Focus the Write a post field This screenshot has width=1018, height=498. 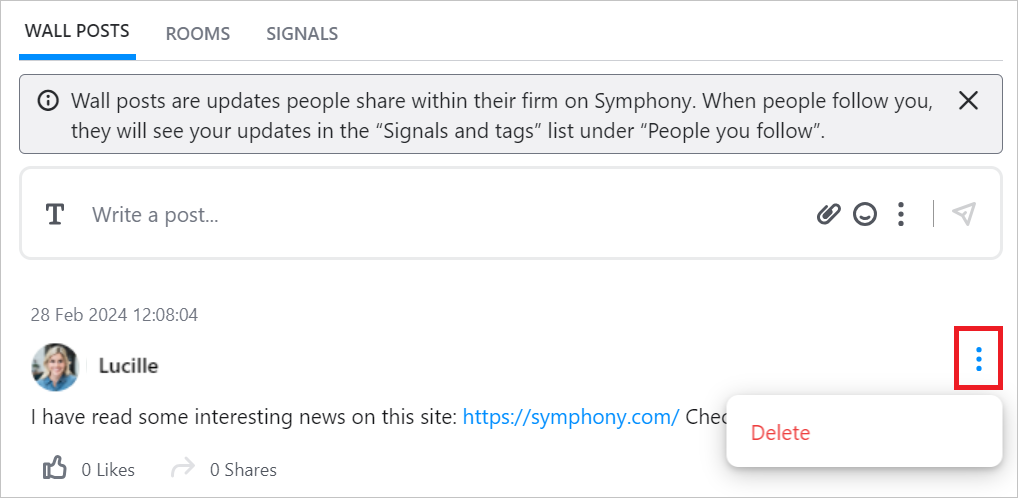pos(448,214)
